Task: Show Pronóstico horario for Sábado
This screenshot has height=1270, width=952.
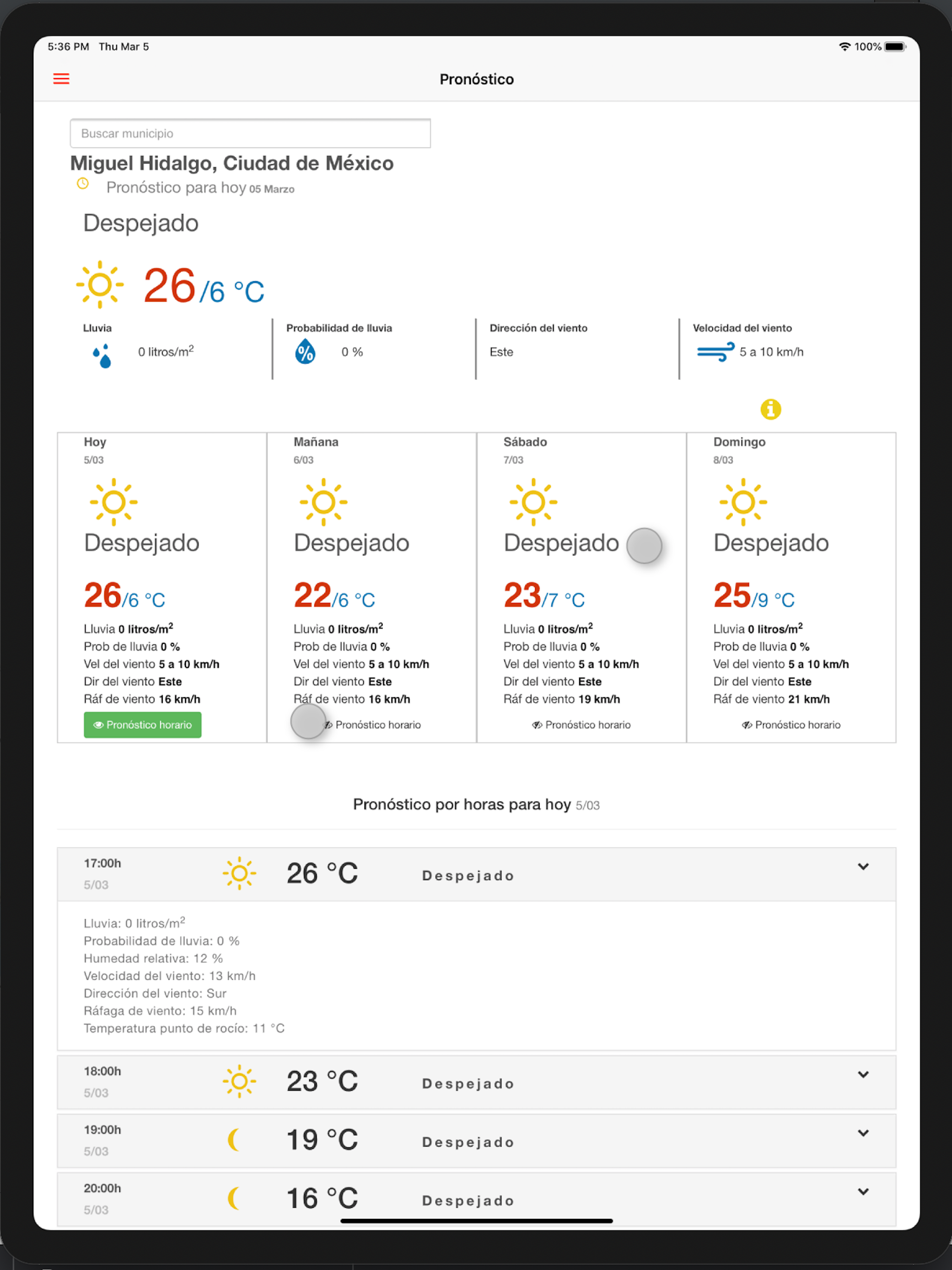Action: 581,725
